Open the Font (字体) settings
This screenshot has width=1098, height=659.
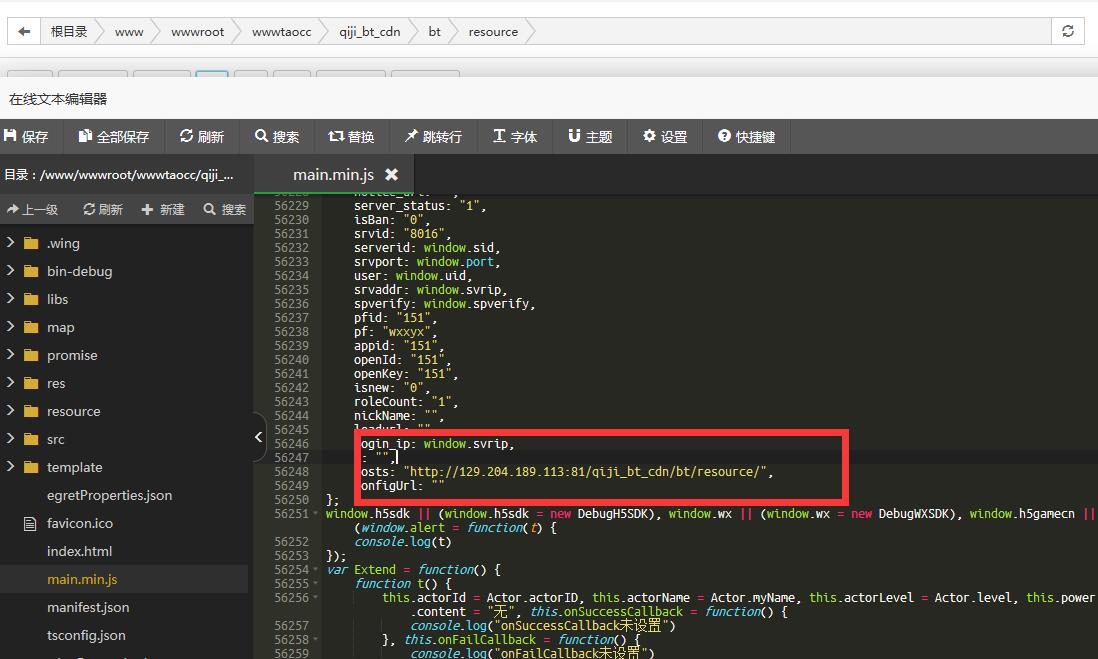tap(515, 137)
